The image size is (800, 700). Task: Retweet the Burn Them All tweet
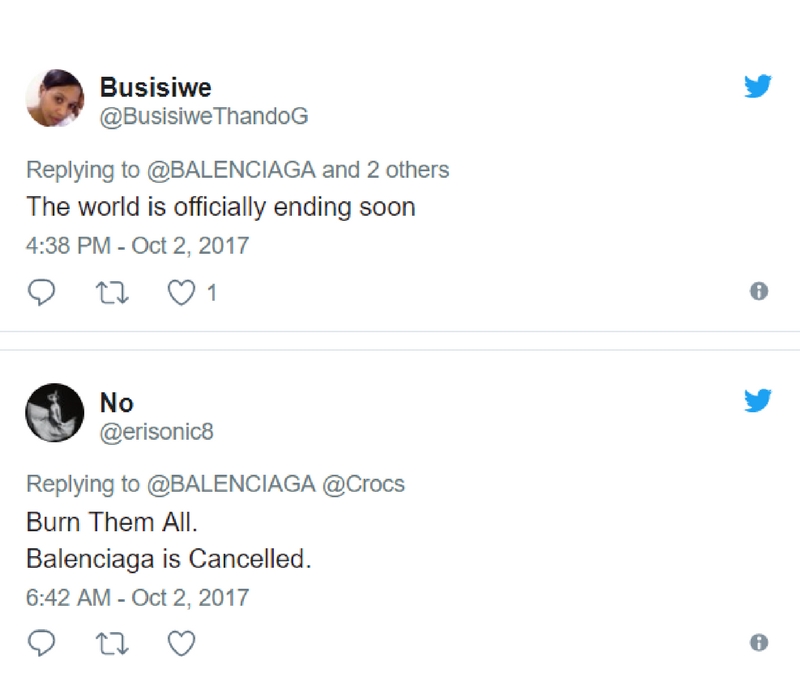coord(110,644)
